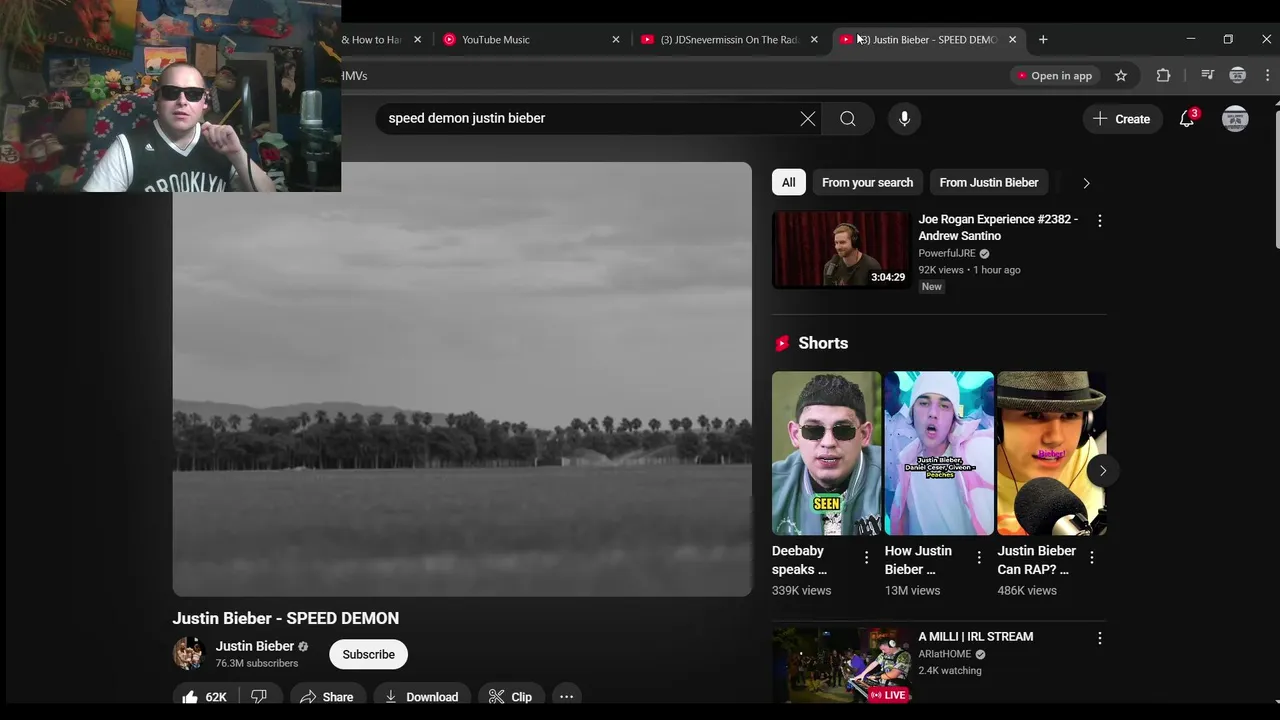Open the Joe Rogan Experience video thumbnail

[x=840, y=250]
